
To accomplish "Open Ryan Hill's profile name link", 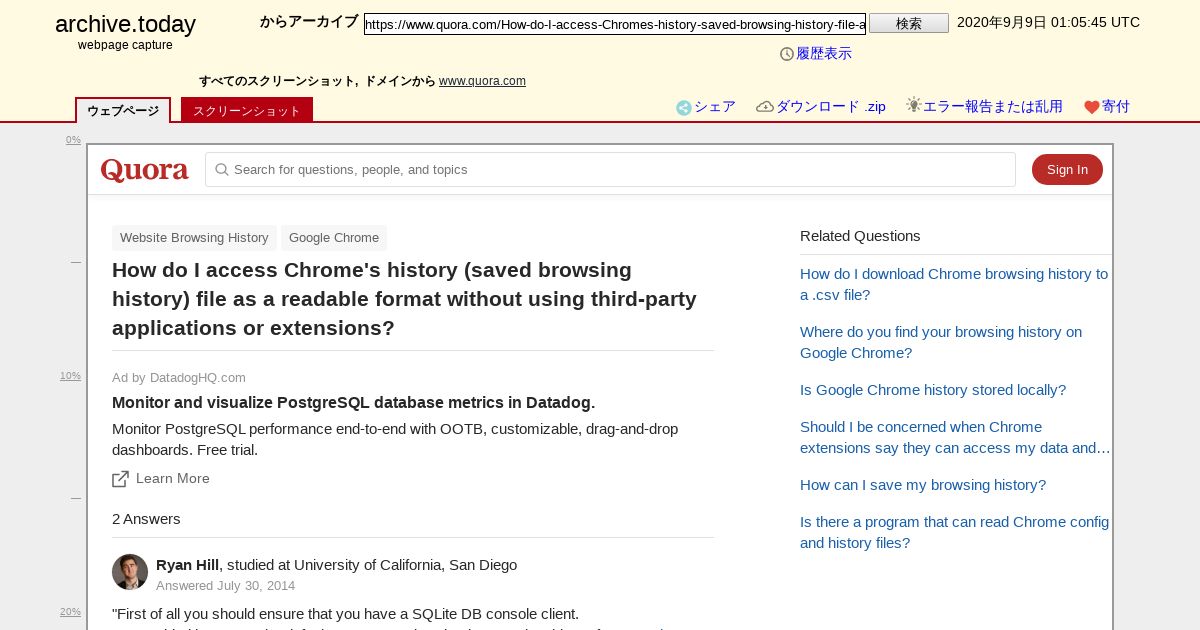I will tap(187, 565).
